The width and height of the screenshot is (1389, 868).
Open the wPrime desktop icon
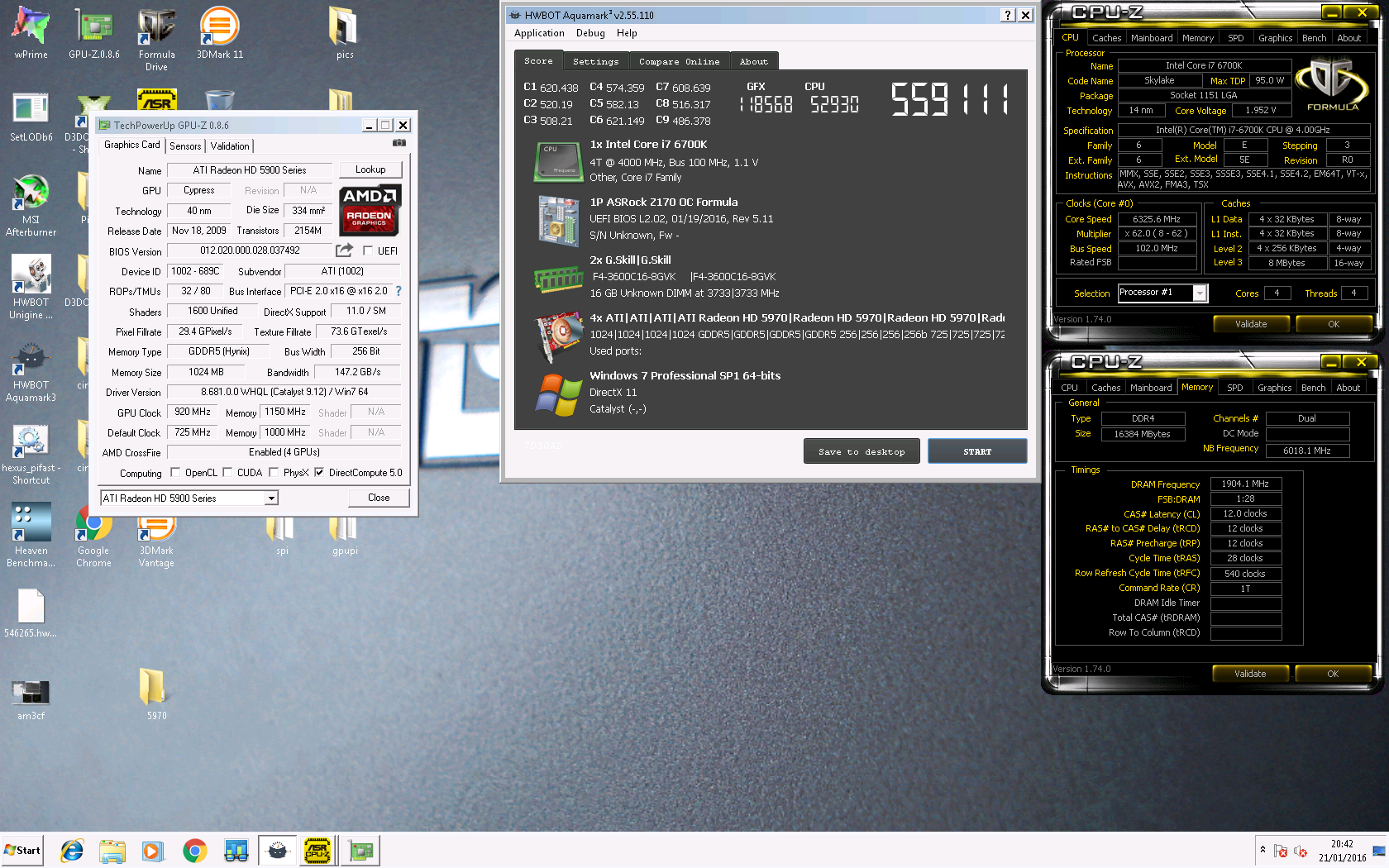click(31, 33)
